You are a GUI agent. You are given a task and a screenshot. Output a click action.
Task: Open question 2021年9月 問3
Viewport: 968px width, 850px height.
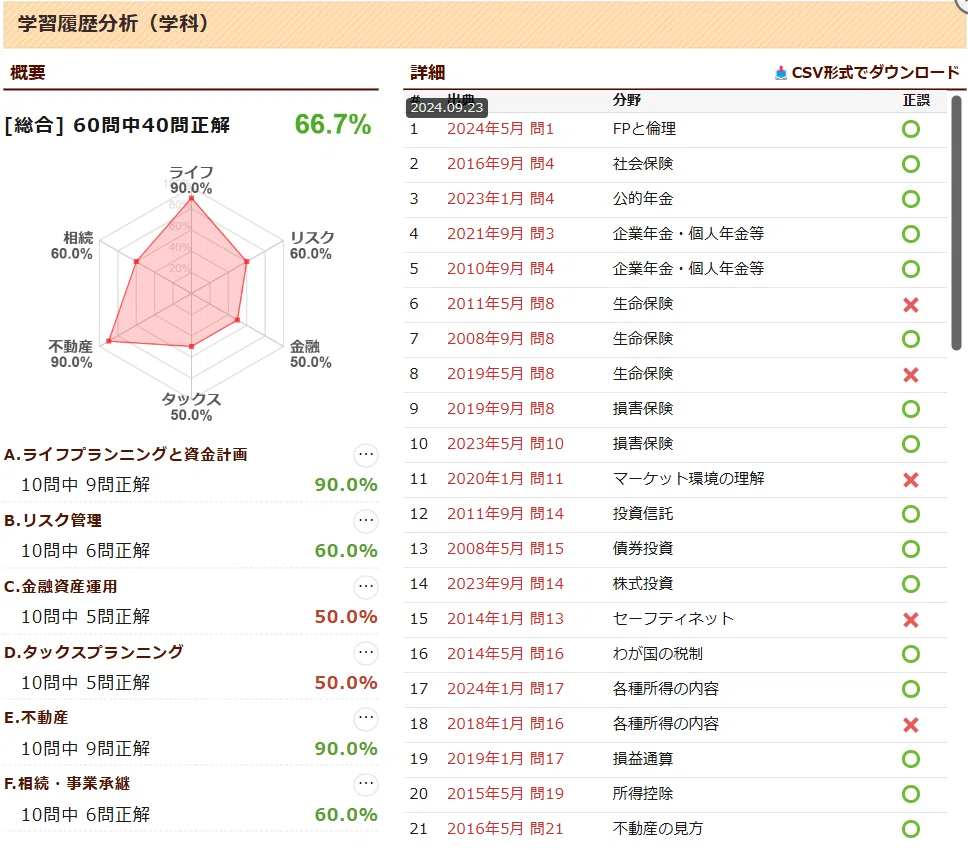tap(501, 234)
